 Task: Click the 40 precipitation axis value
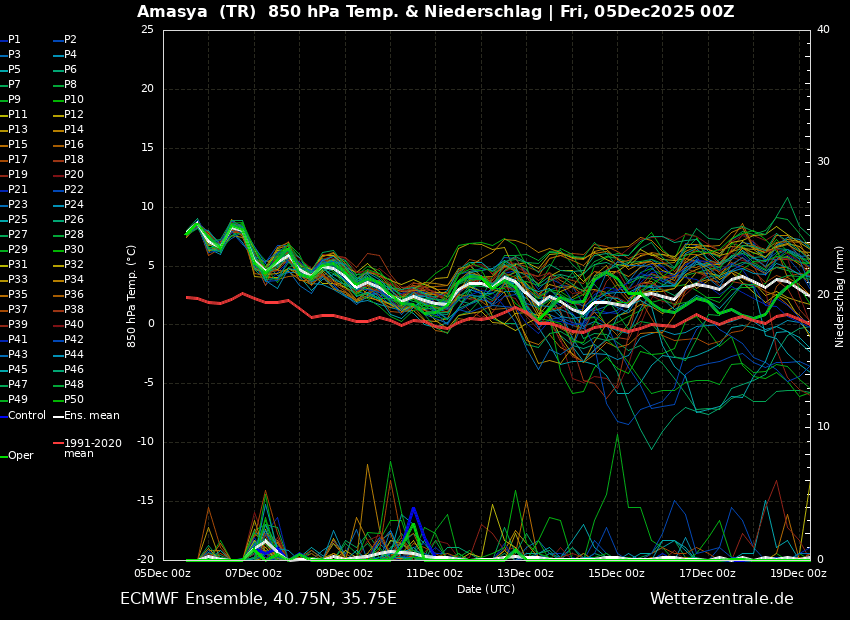coord(823,30)
